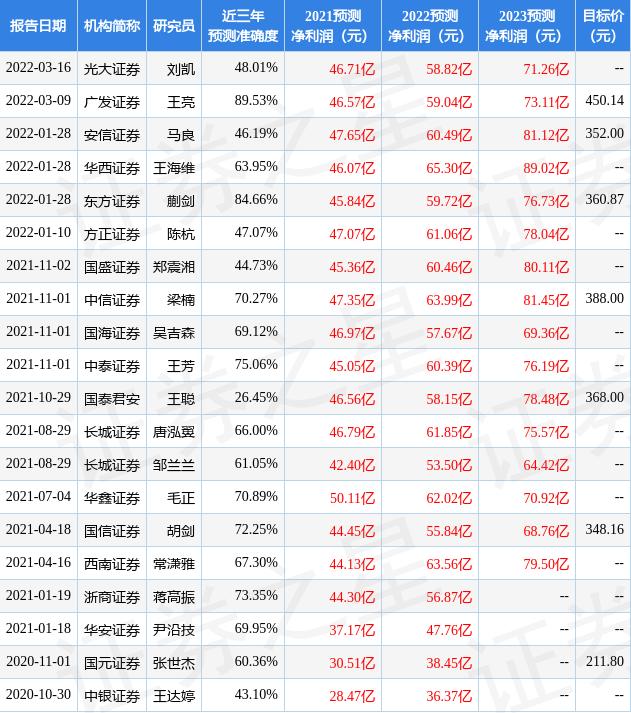Click target price 352.00

point(605,134)
